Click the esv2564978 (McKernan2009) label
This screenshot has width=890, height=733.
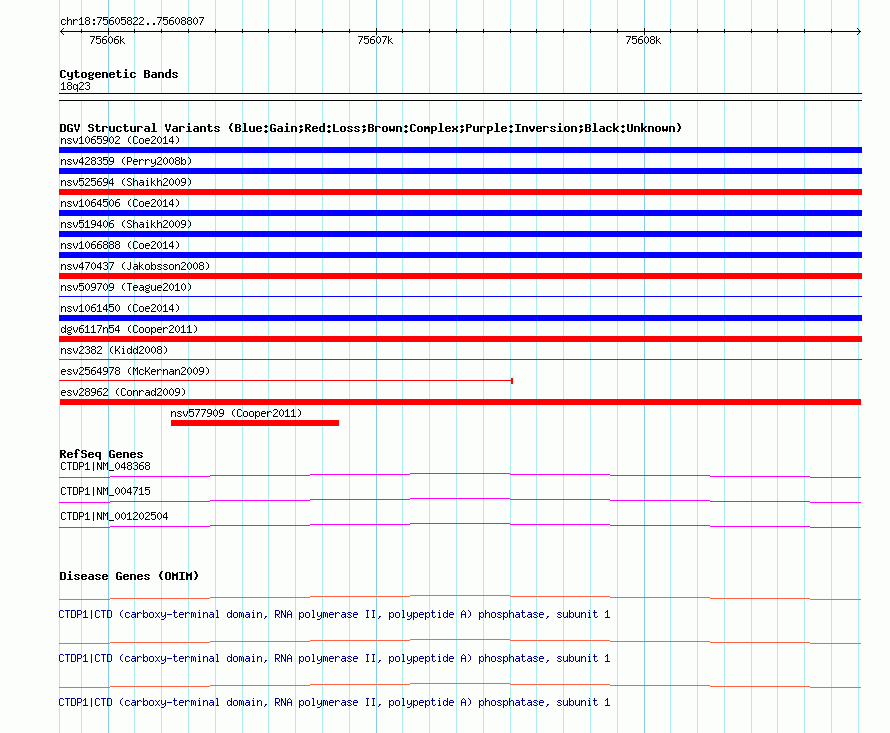click(135, 371)
